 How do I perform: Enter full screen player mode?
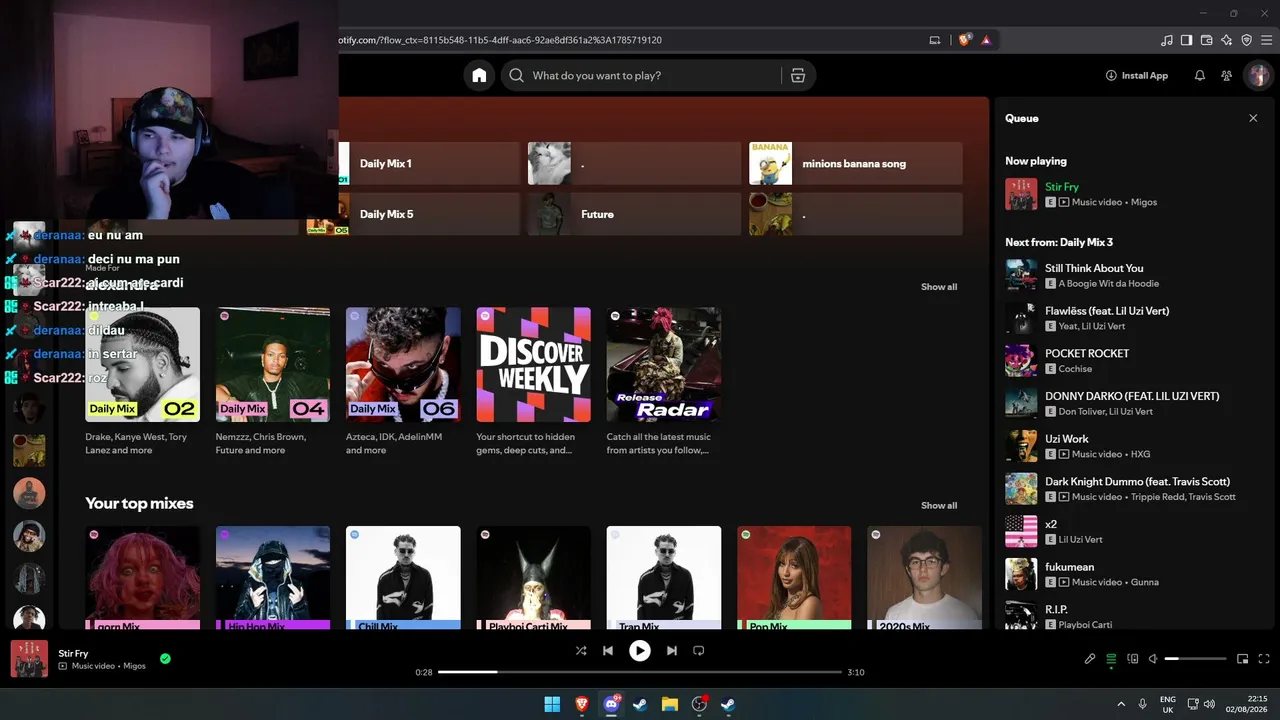click(x=1264, y=659)
